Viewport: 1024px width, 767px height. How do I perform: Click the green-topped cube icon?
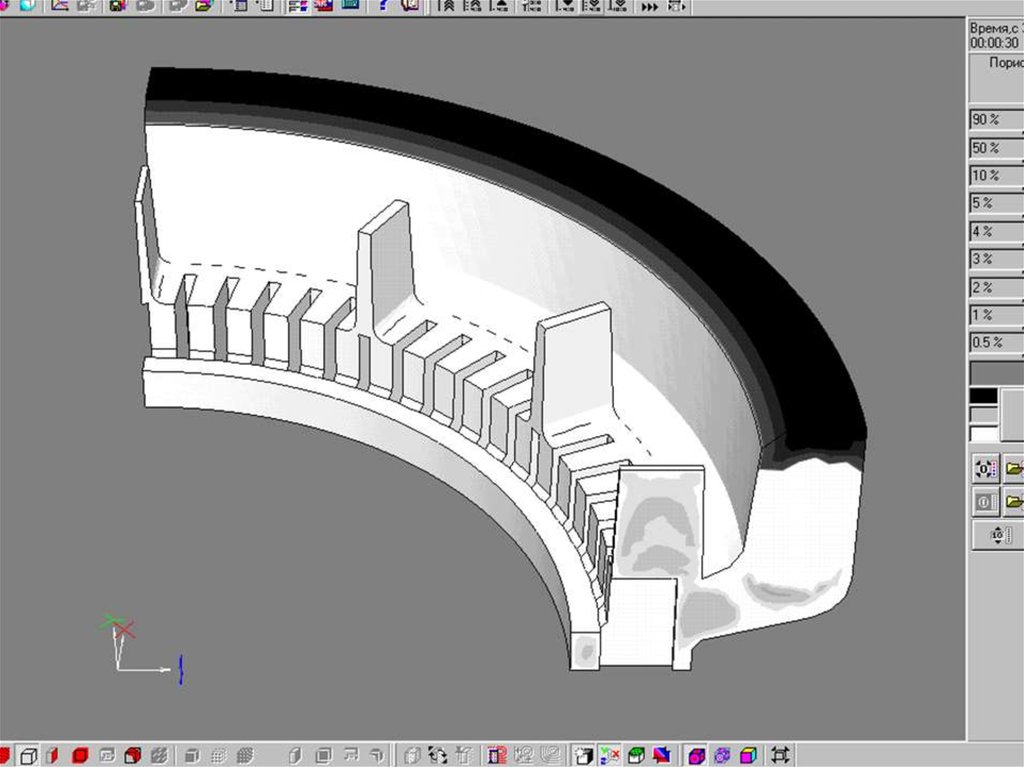pyautogui.click(x=635, y=755)
